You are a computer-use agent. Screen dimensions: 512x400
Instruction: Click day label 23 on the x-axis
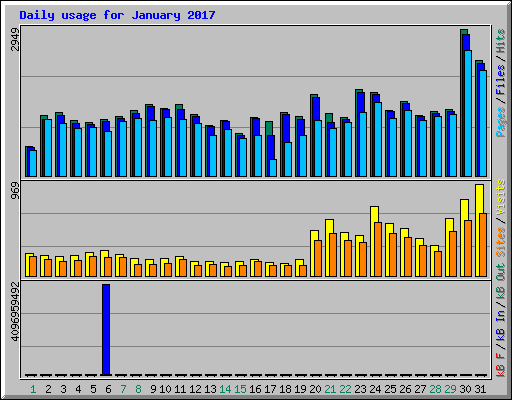tap(360, 389)
